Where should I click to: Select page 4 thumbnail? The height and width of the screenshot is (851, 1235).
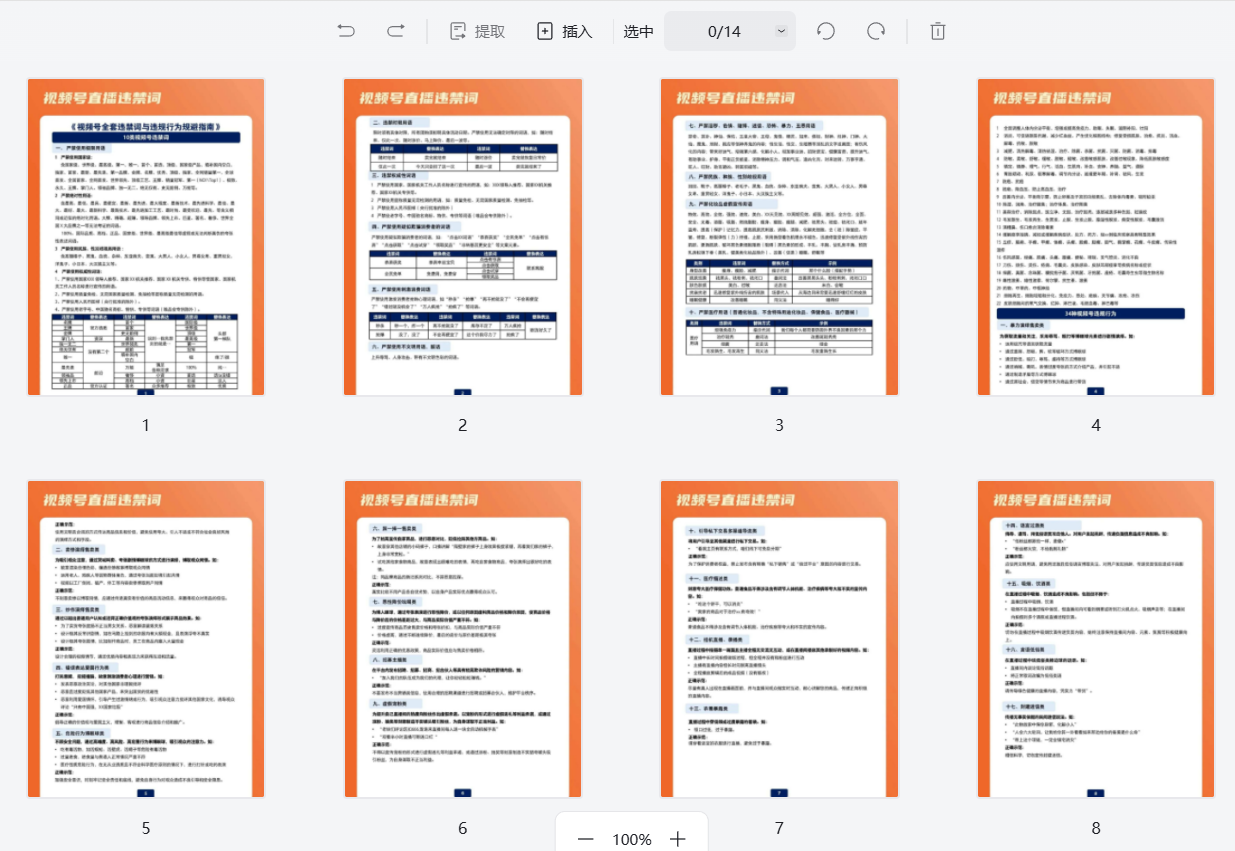coord(1096,237)
